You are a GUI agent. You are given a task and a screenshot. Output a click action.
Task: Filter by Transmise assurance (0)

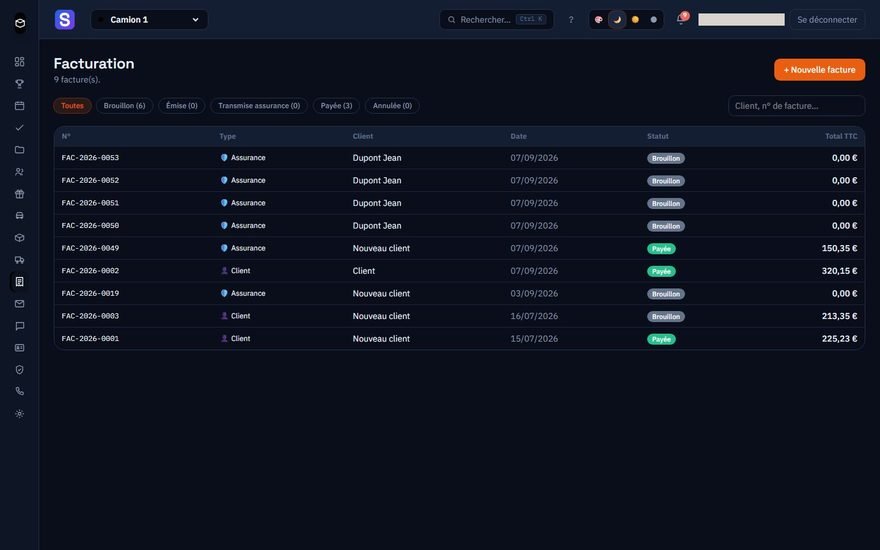pyautogui.click(x=259, y=106)
